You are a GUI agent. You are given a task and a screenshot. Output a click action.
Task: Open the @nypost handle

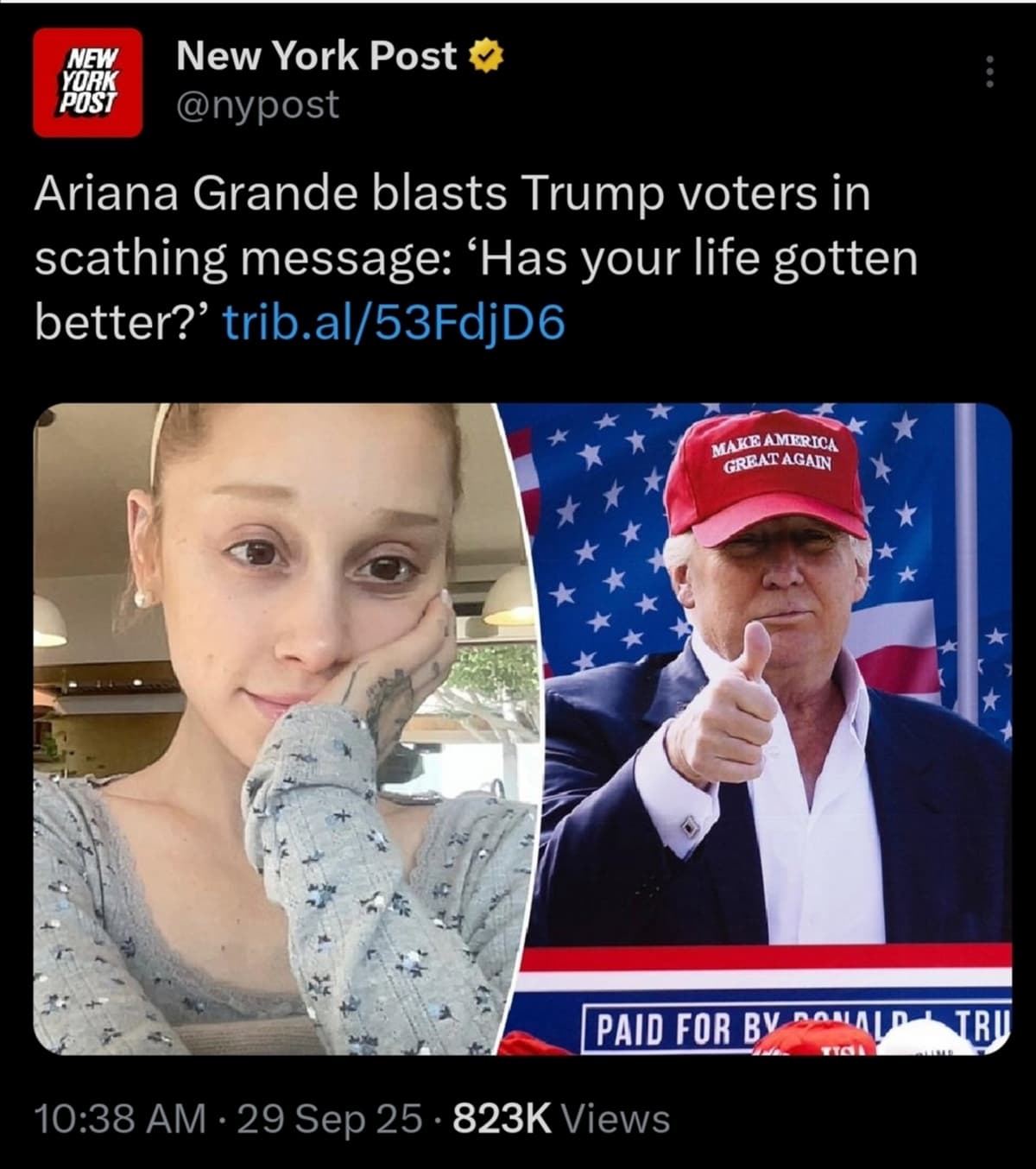[257, 105]
